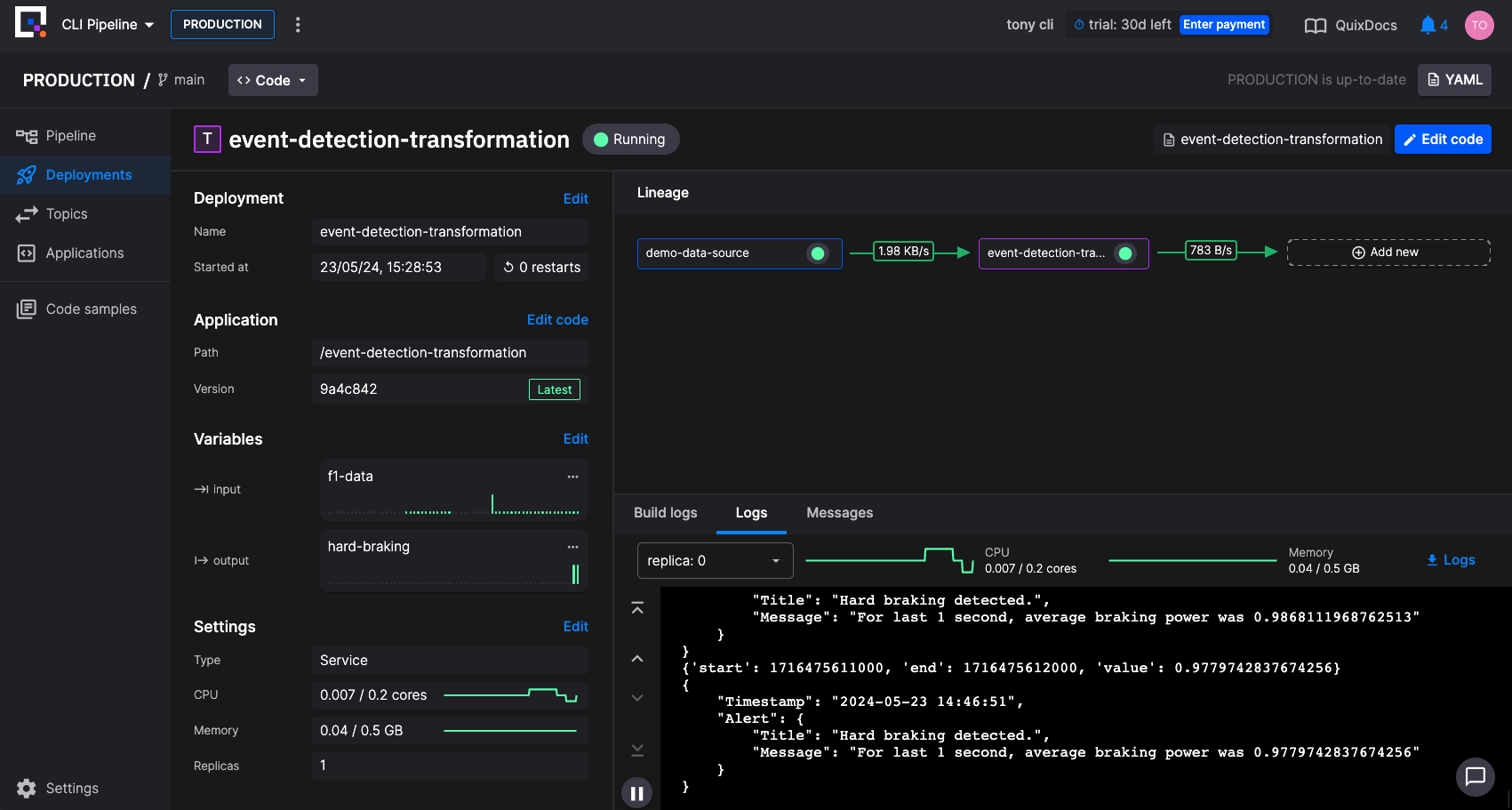Open hard-braking variable options ellipsis

coord(572,547)
